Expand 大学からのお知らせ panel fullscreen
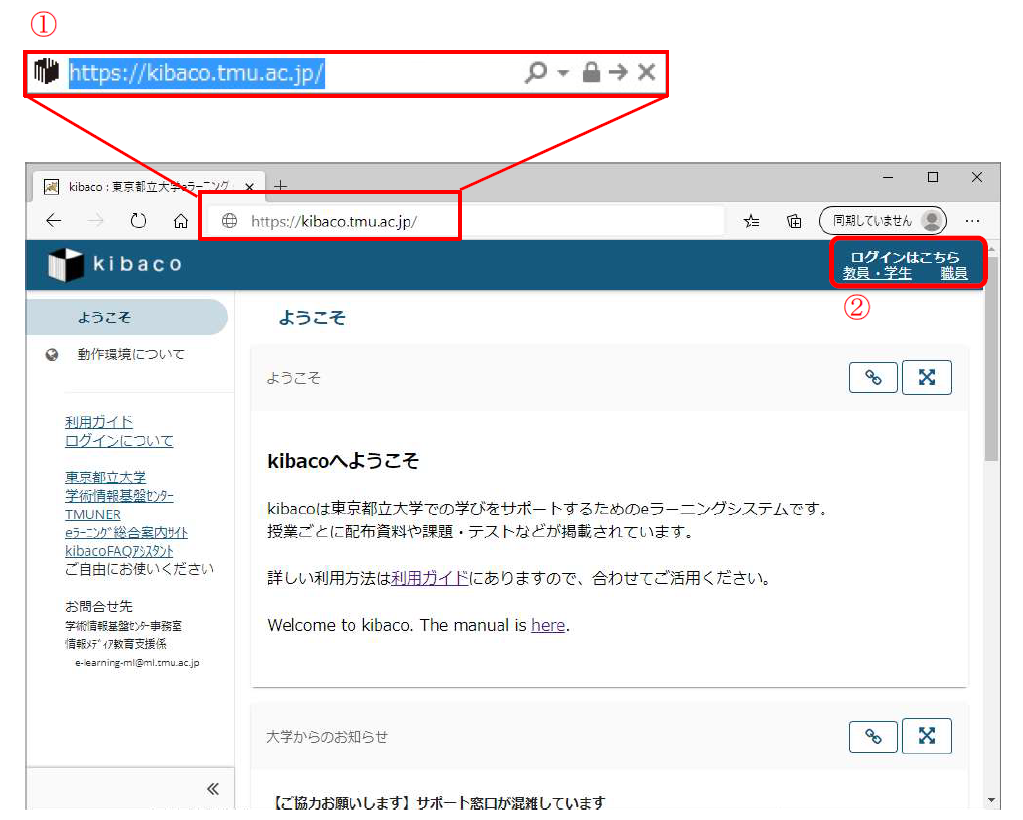This screenshot has height=820, width=1023. (926, 736)
